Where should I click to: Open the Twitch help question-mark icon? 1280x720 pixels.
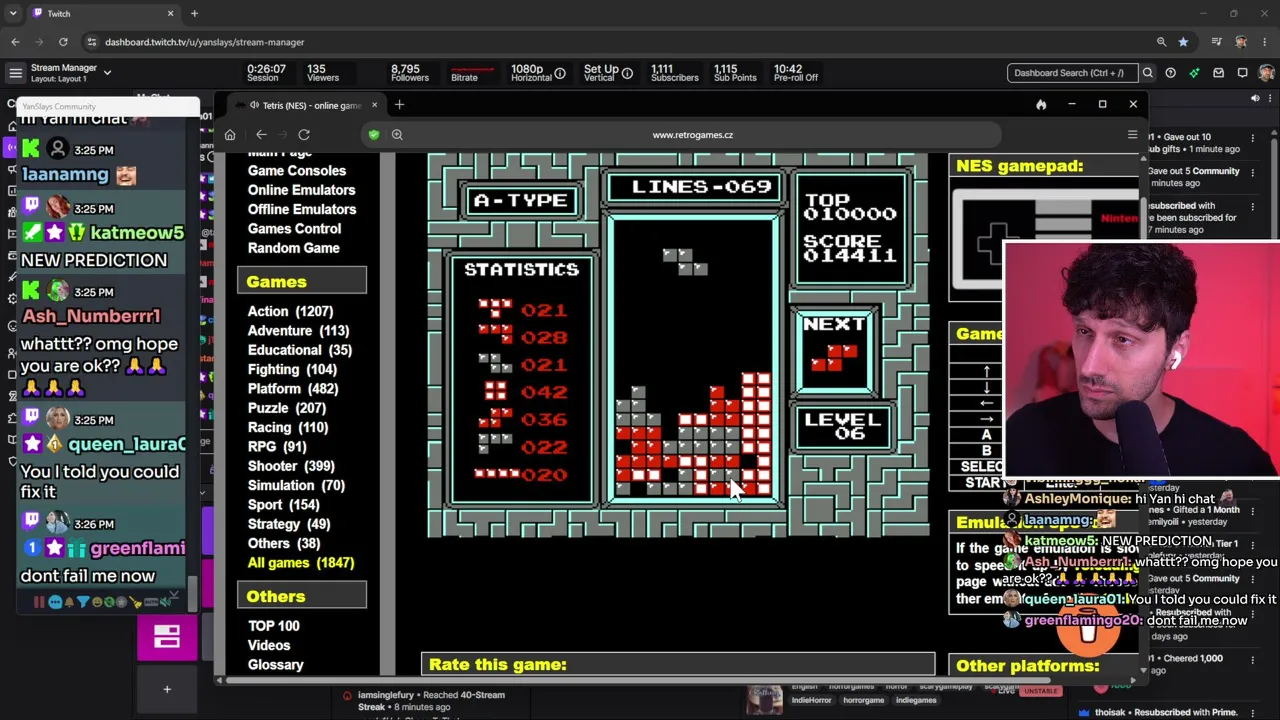(1170, 73)
